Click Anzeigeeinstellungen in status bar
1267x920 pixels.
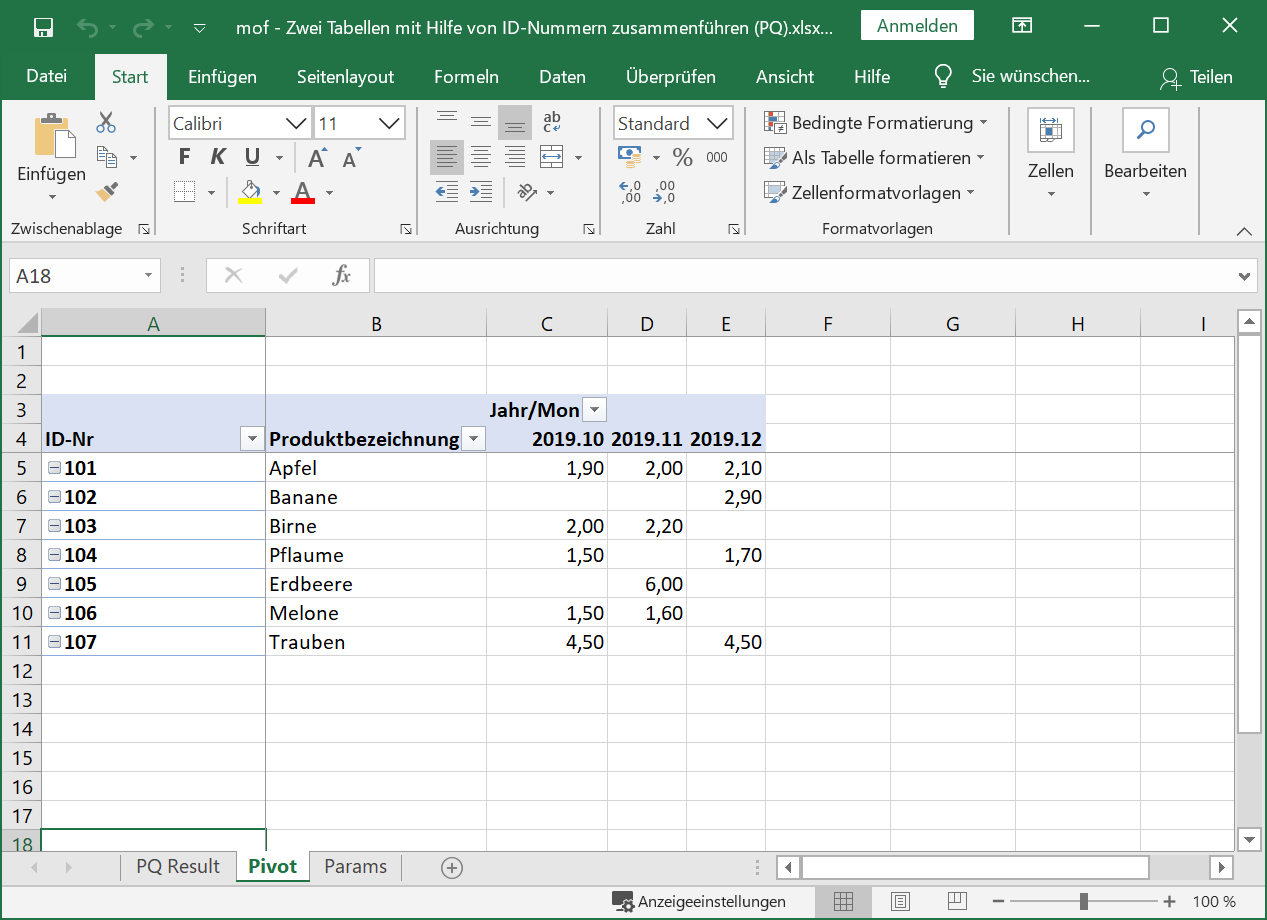click(699, 902)
